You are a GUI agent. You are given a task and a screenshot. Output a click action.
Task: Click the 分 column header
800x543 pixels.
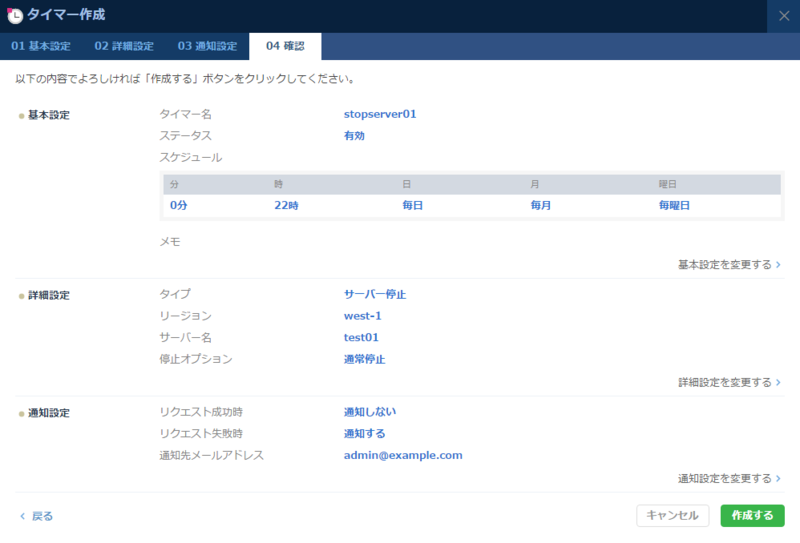pyautogui.click(x=174, y=184)
